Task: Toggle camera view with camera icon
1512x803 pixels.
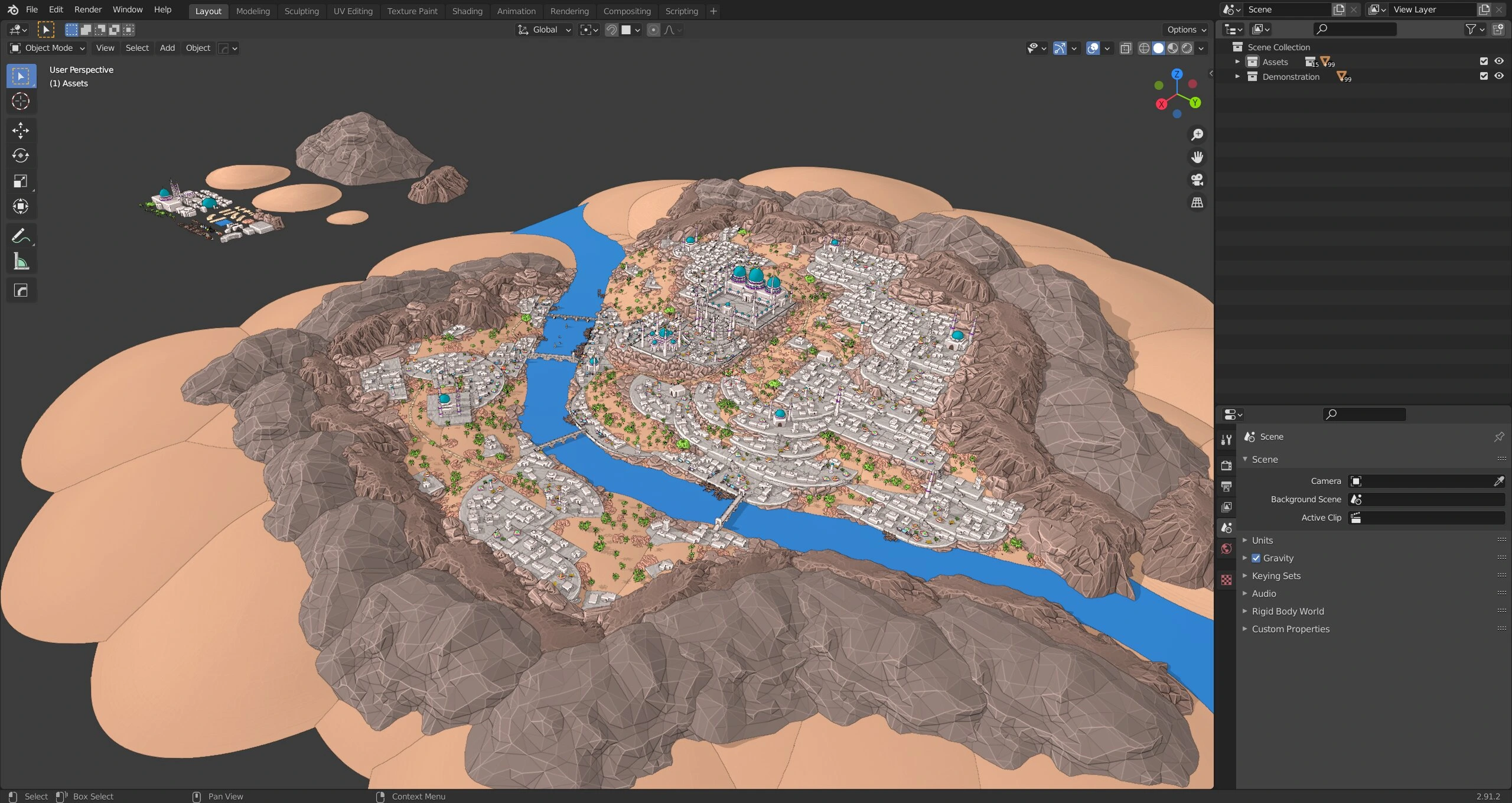Action: click(x=1197, y=180)
